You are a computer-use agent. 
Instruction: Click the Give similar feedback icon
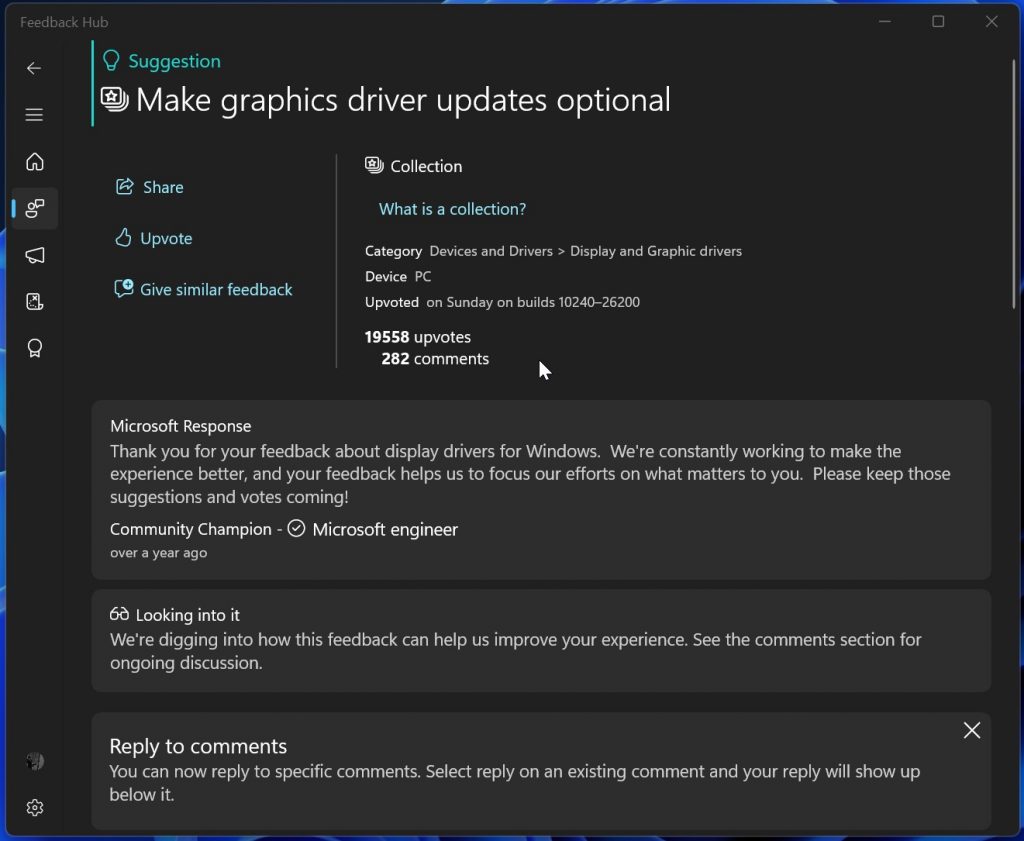click(123, 289)
